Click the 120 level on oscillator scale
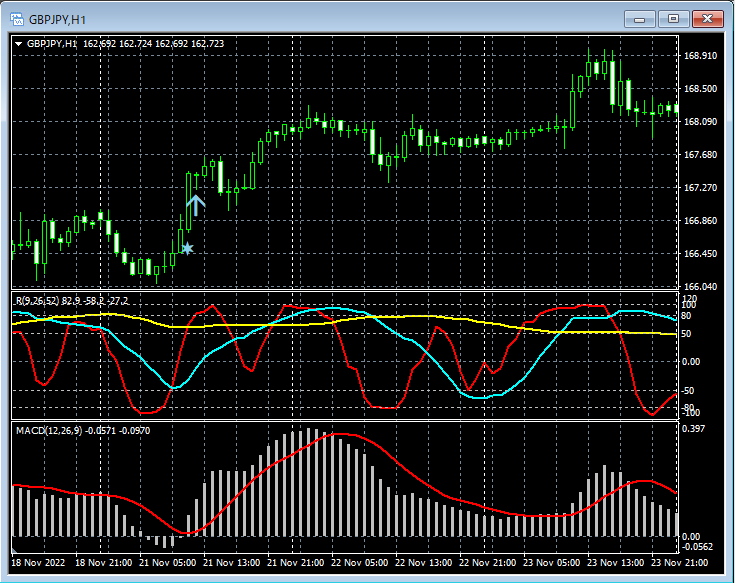The height and width of the screenshot is (583, 736). click(688, 299)
